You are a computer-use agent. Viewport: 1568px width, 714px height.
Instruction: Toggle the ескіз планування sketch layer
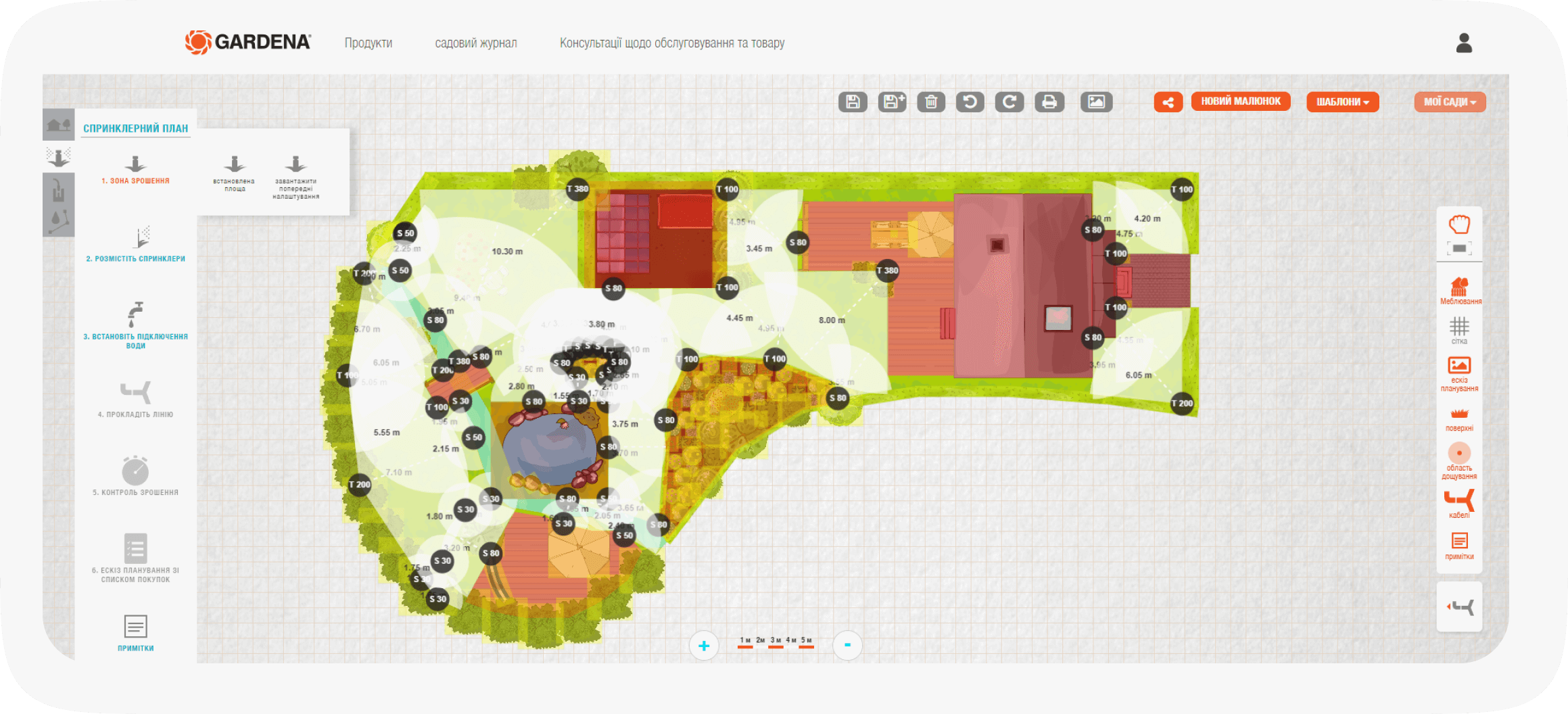(1459, 374)
